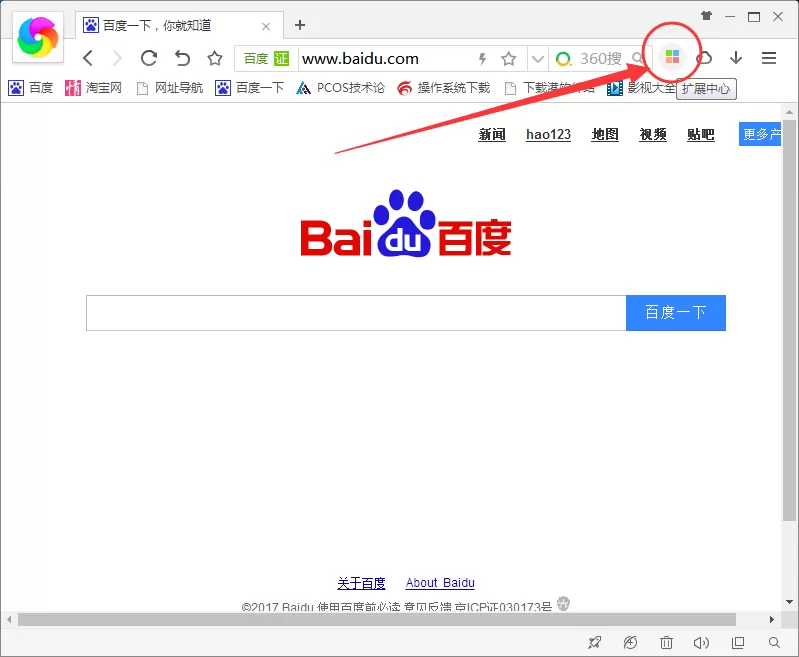799x657 pixels.
Task: Click the 新闻 link on Baidu
Action: [492, 135]
